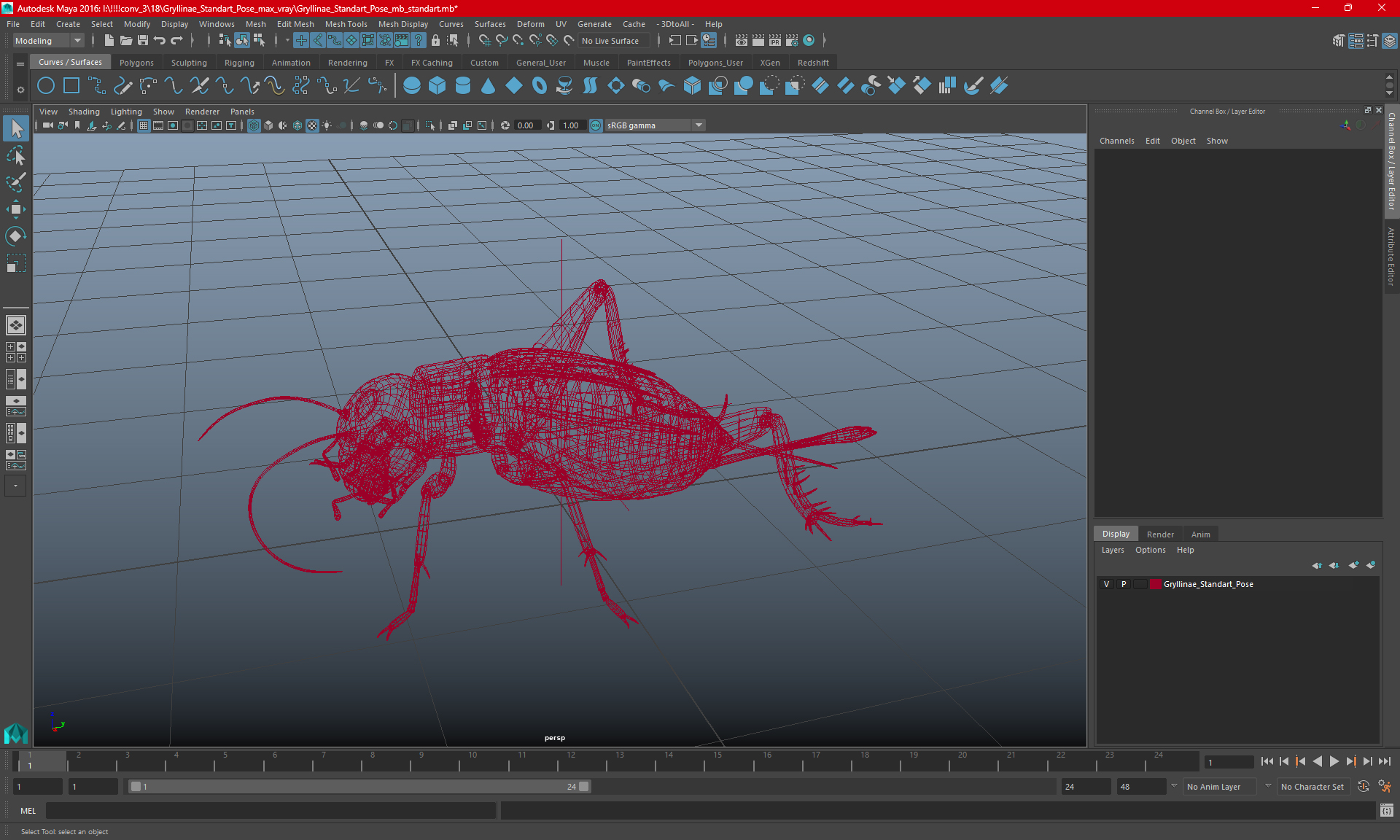This screenshot has height=840, width=1400.
Task: Open the Modeling menu set dropdown
Action: point(48,41)
